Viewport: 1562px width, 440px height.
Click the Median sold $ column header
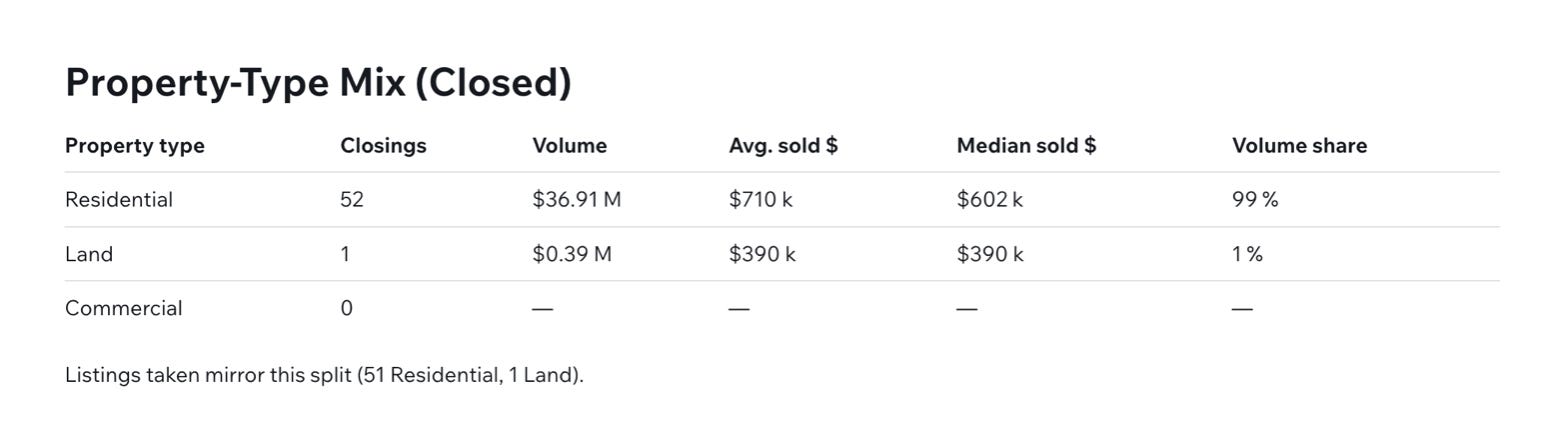click(x=1026, y=146)
